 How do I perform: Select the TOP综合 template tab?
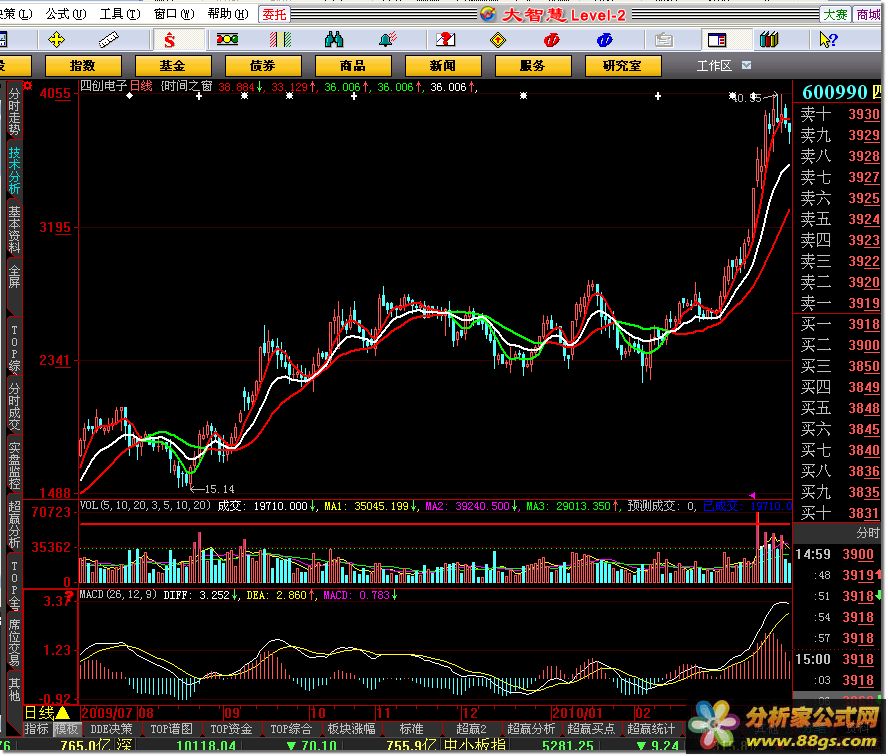point(291,729)
